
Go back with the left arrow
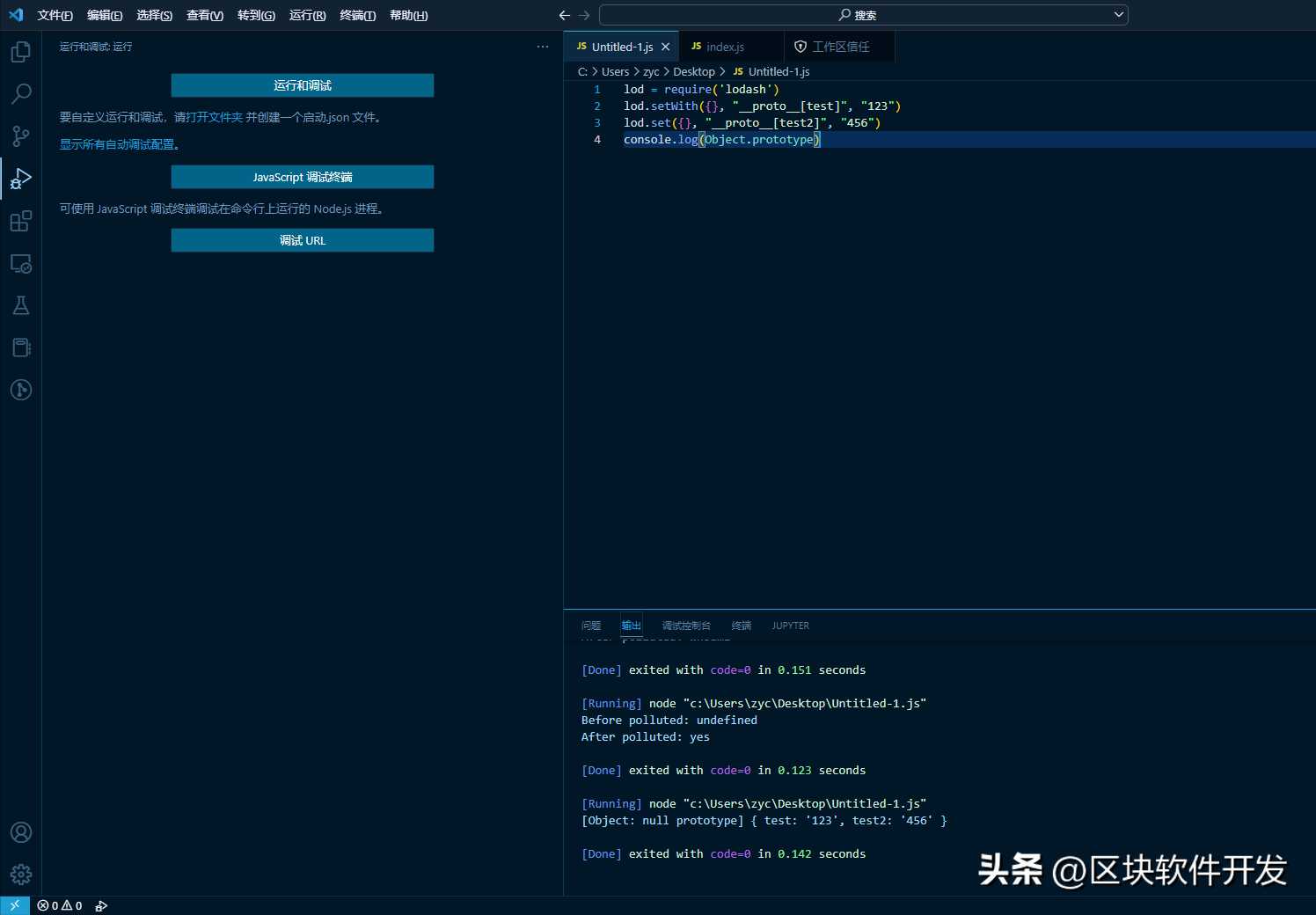click(565, 15)
